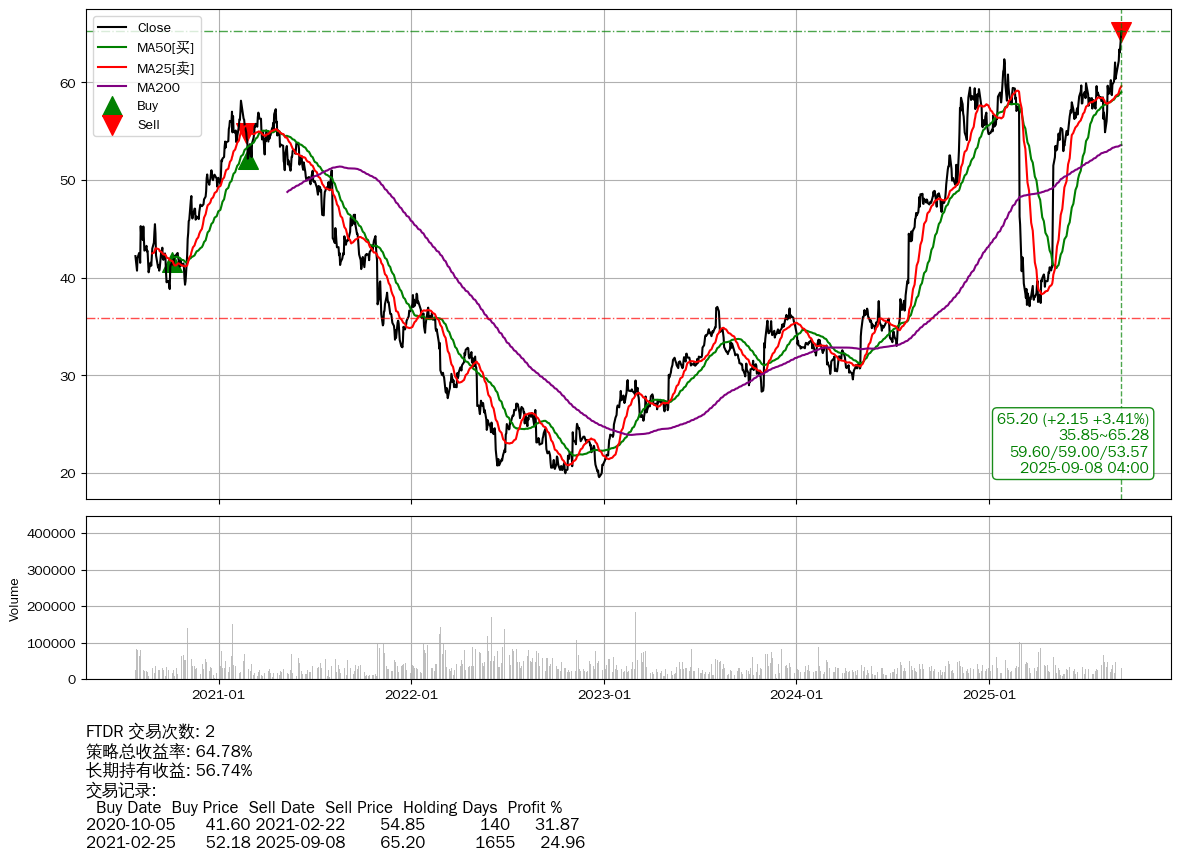Click the red sell marker at the chart's top right
The height and width of the screenshot is (860, 1180).
tap(1121, 32)
